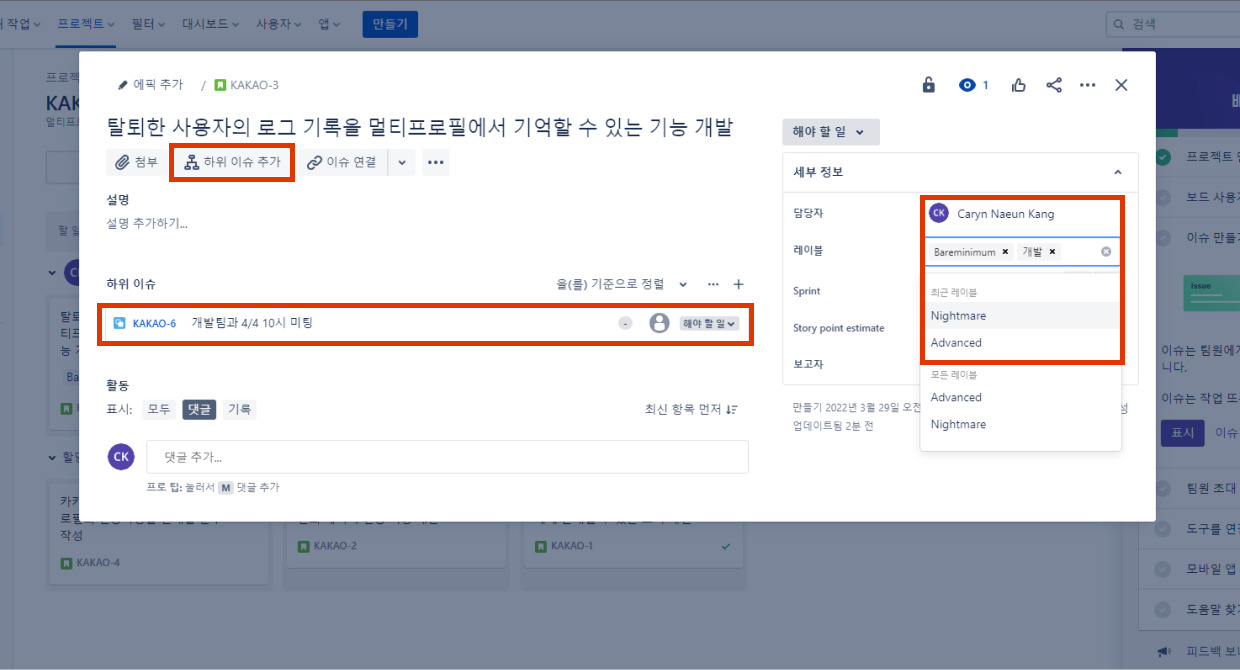Select Nightmare under 모든 레이블
Image resolution: width=1240 pixels, height=670 pixels.
point(1020,424)
